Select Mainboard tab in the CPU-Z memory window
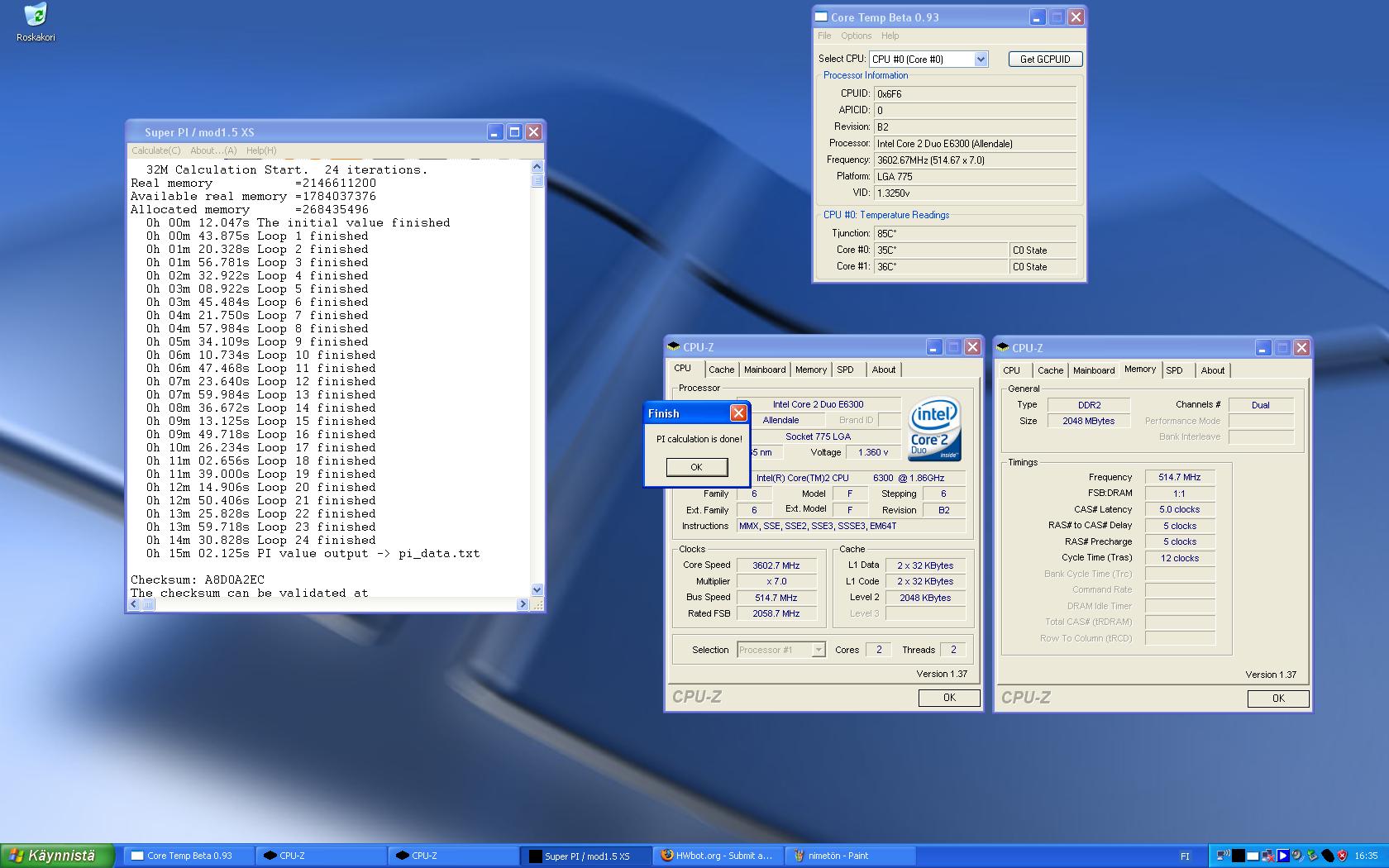This screenshot has height=868, width=1389. [1094, 370]
